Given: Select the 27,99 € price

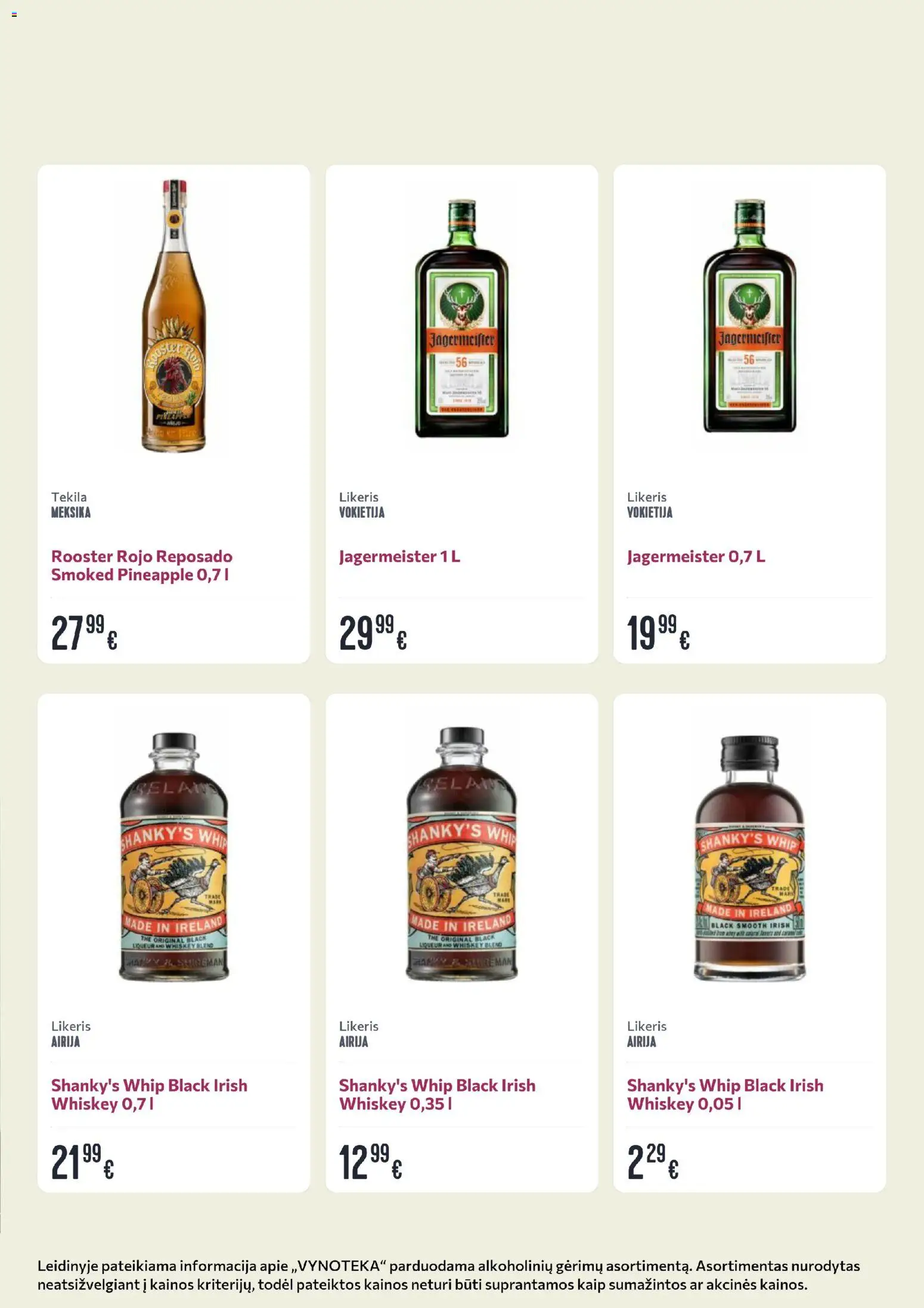Looking at the screenshot, I should coord(84,632).
